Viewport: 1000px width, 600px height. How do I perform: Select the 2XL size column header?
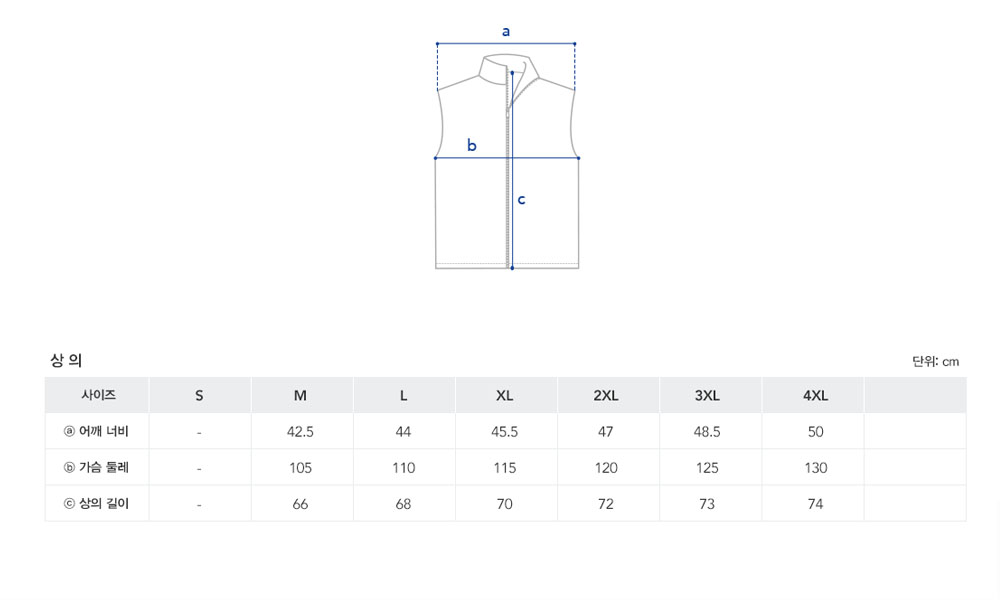pyautogui.click(x=606, y=395)
